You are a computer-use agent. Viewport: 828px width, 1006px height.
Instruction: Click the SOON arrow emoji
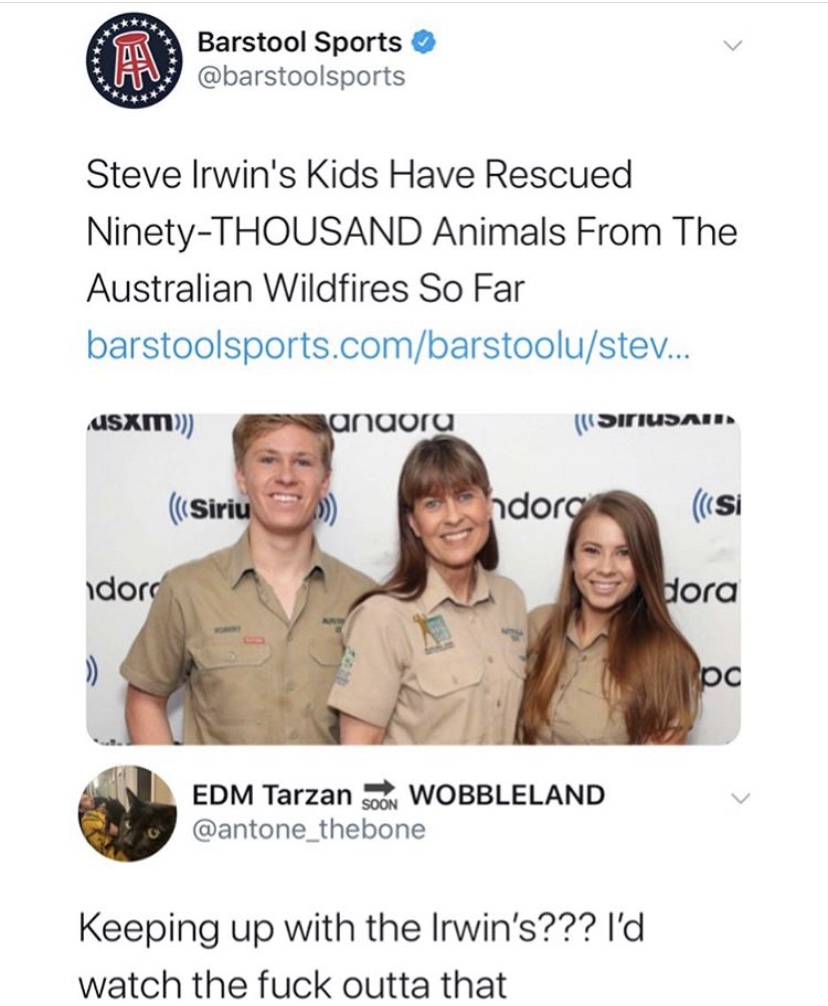[x=381, y=794]
